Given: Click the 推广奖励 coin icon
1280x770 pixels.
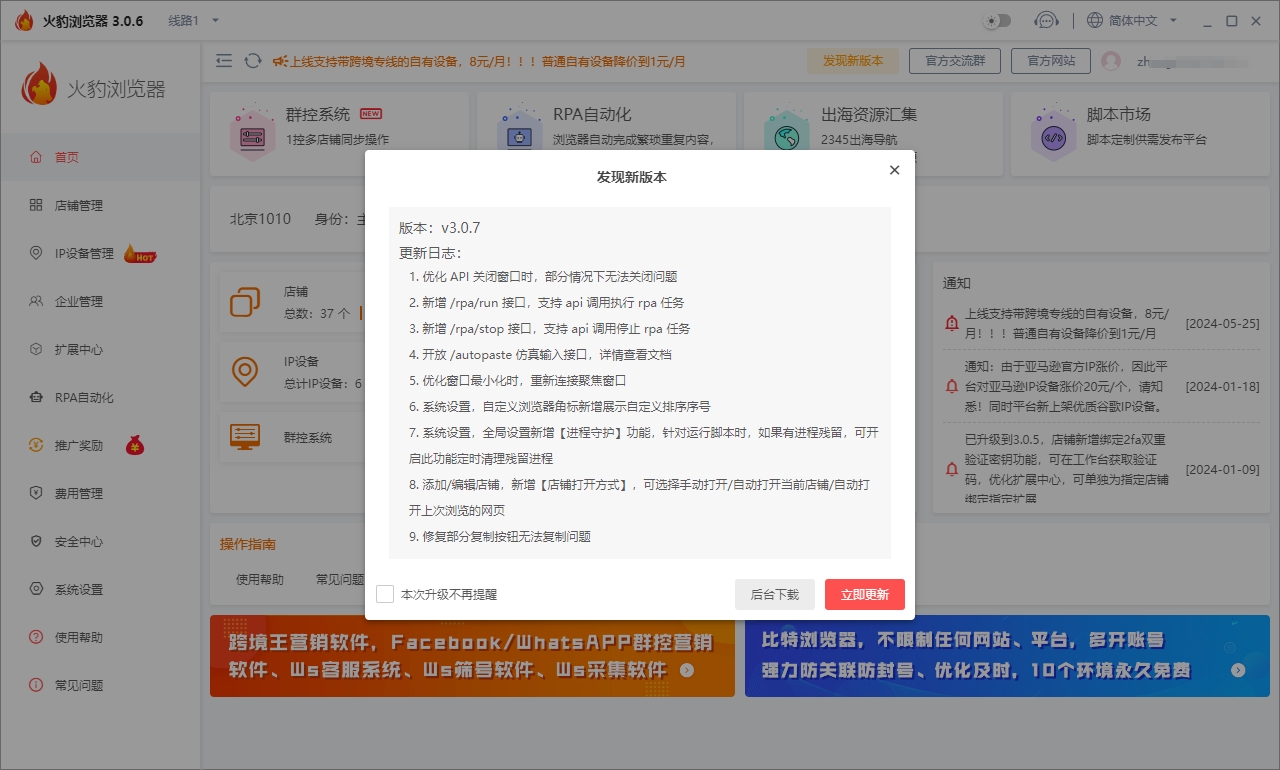Looking at the screenshot, I should (x=36, y=445).
